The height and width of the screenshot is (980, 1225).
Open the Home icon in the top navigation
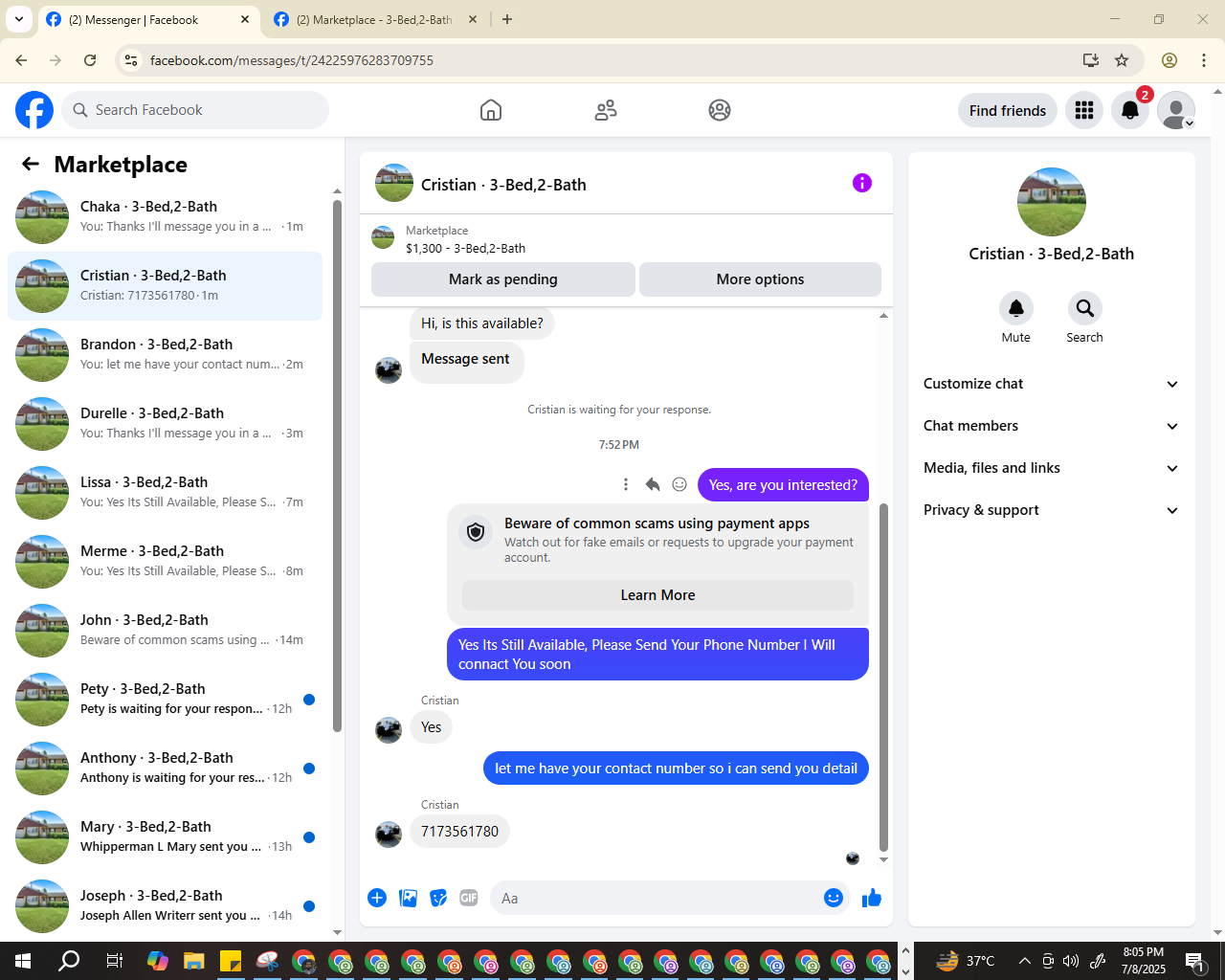pyautogui.click(x=491, y=110)
